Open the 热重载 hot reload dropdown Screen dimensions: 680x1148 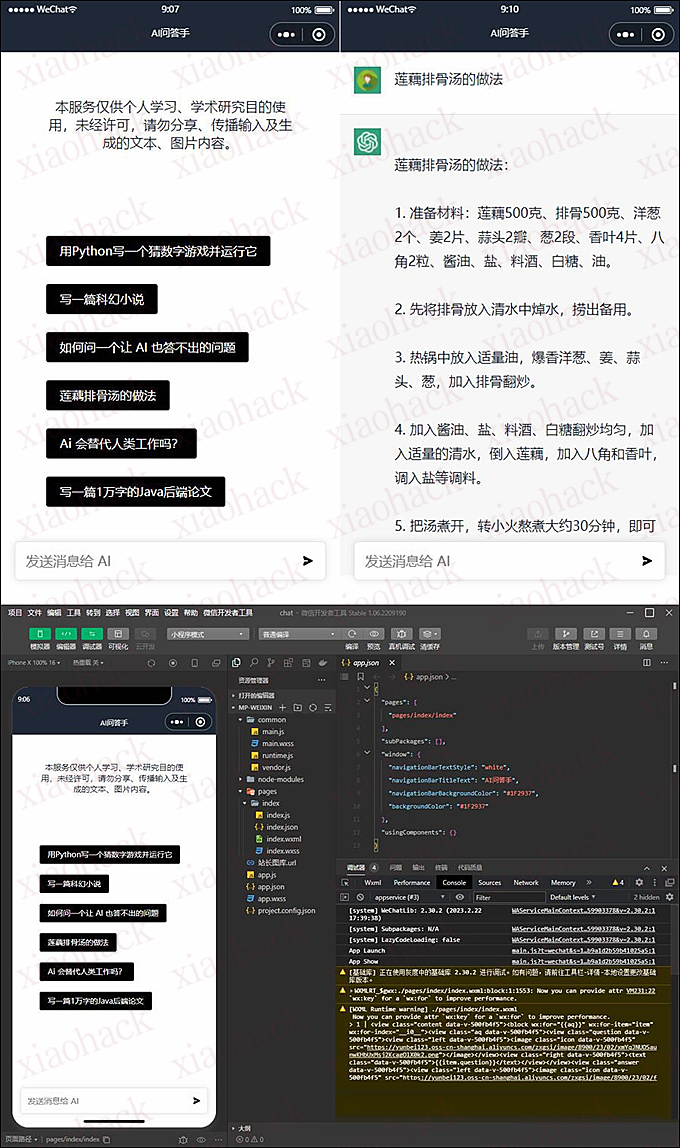(x=88, y=663)
